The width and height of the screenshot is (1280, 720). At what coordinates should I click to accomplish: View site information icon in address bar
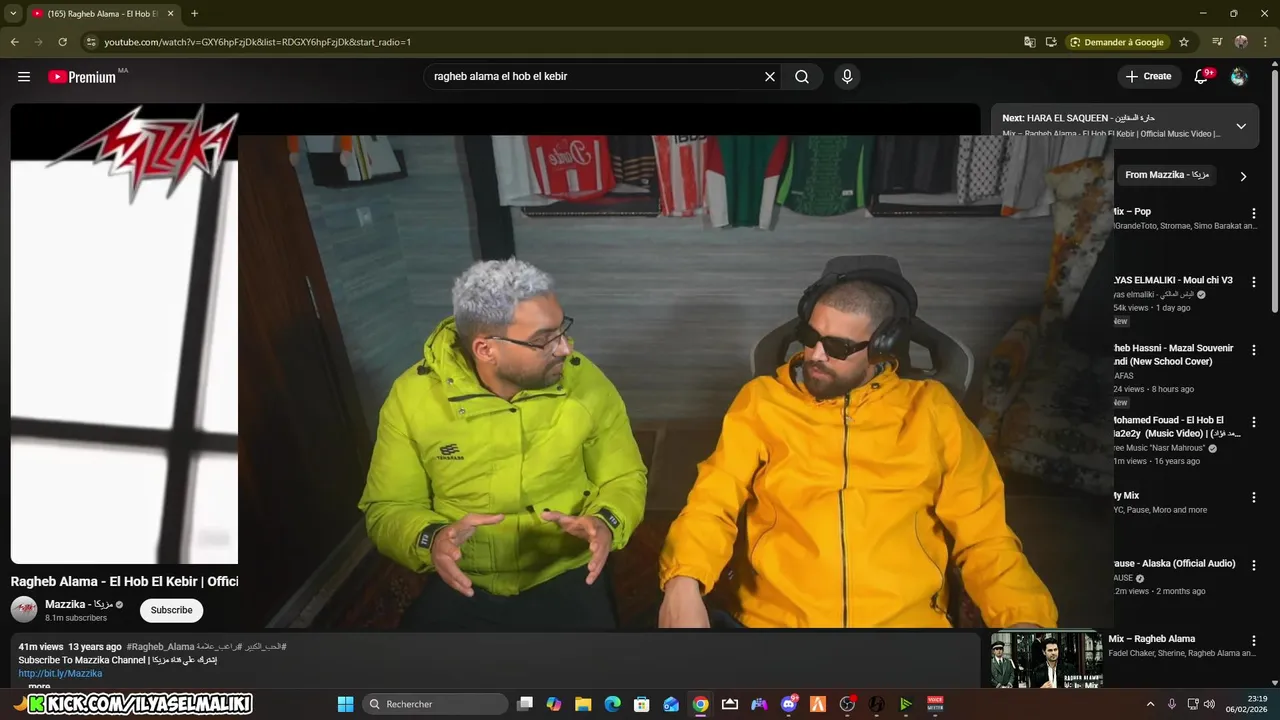(91, 42)
